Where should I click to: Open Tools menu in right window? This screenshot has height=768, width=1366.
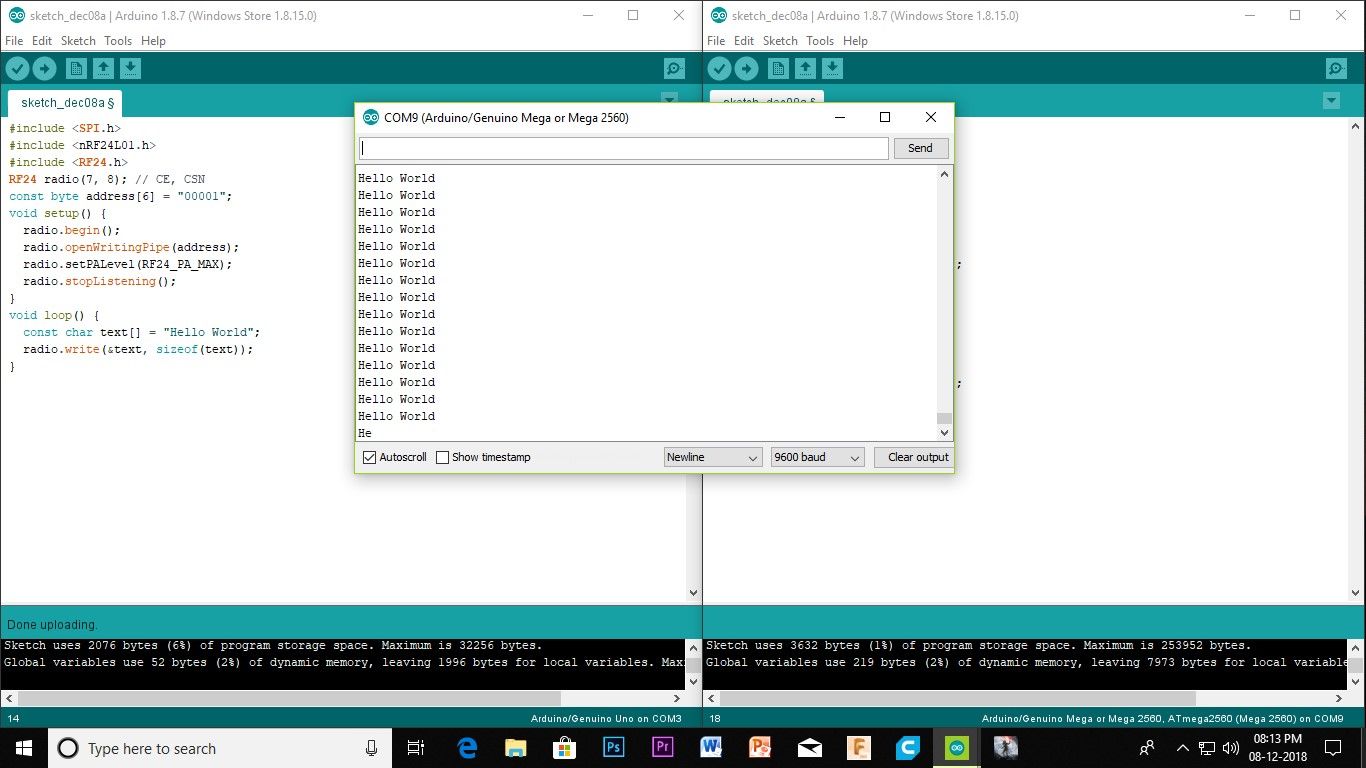click(820, 41)
